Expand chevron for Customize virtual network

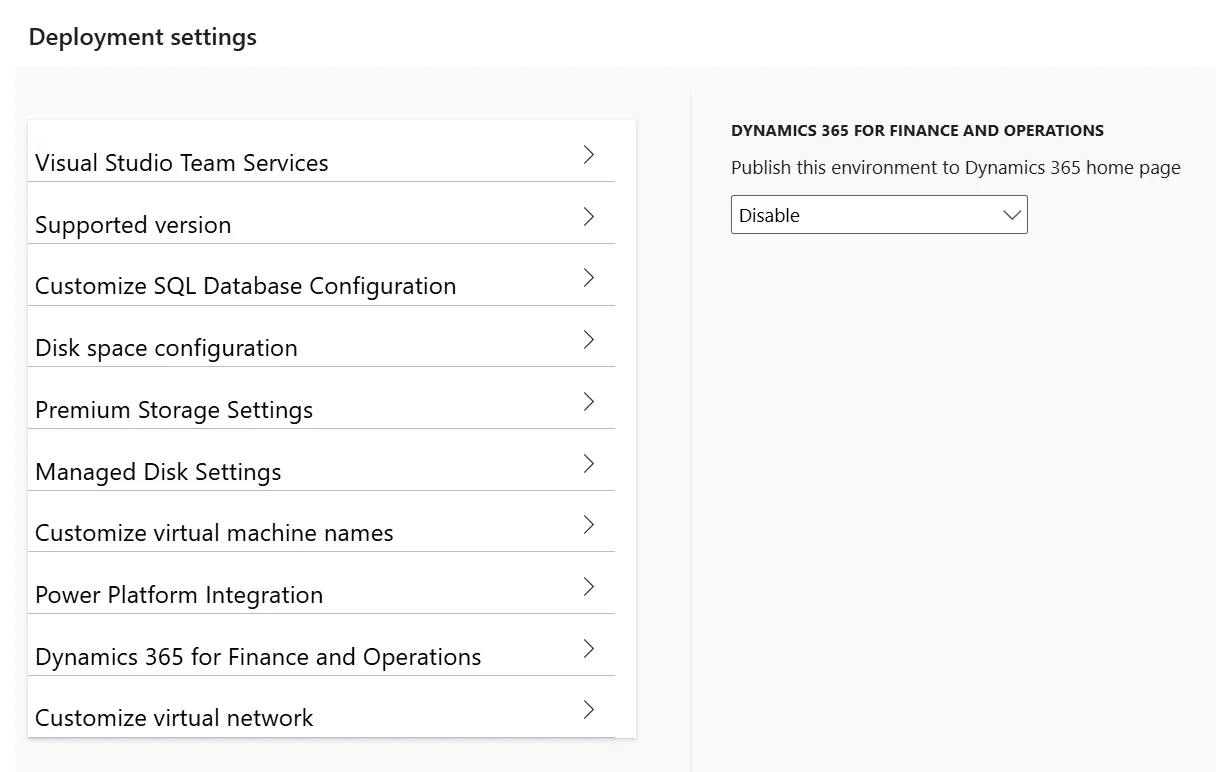pyautogui.click(x=589, y=709)
